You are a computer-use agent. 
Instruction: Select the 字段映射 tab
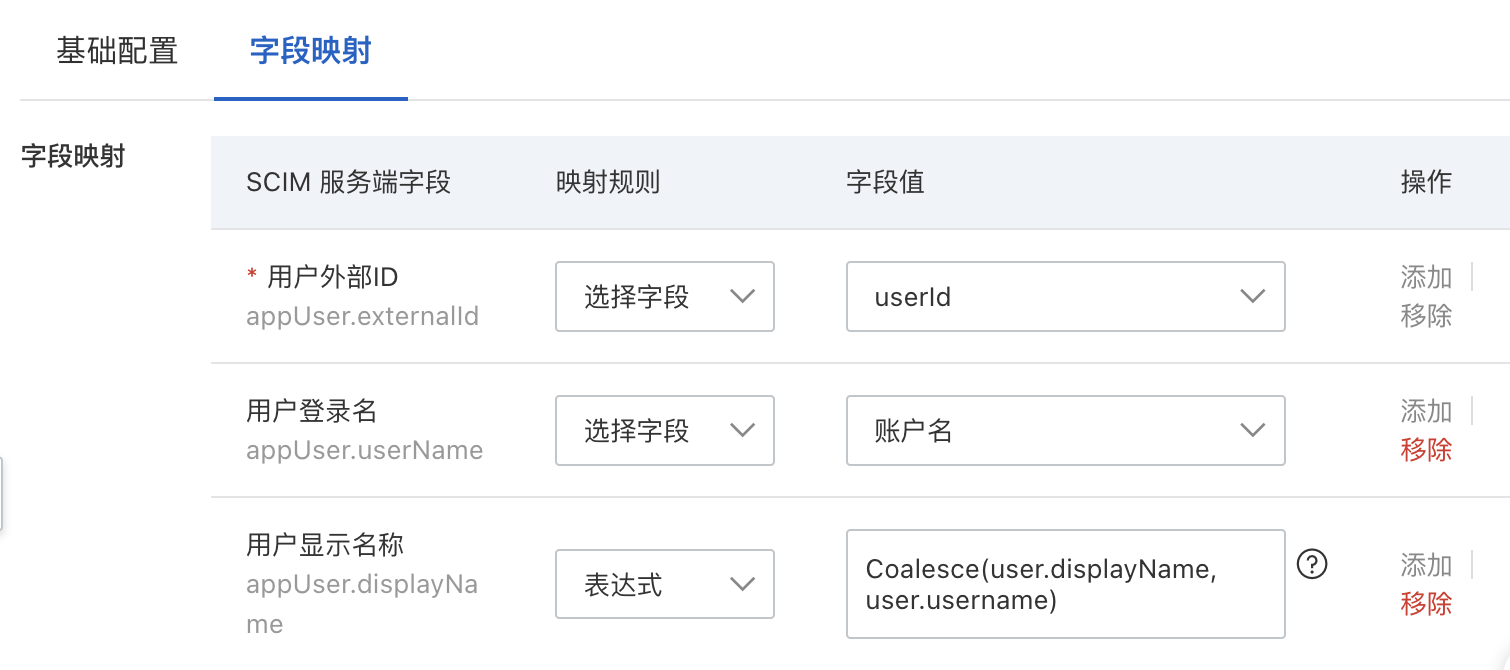[310, 51]
